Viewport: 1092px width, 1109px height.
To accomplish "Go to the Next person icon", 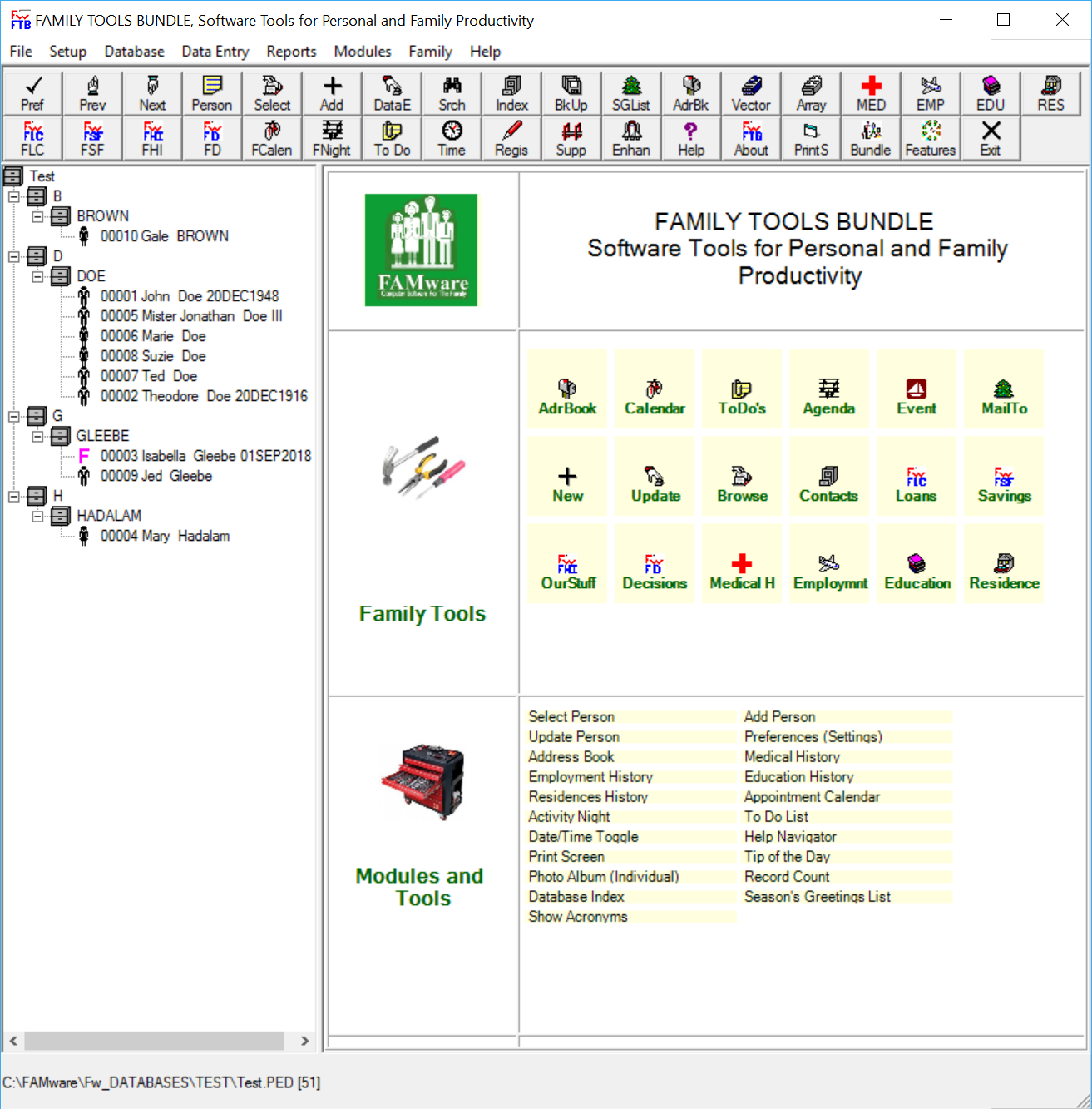I will pyautogui.click(x=152, y=93).
